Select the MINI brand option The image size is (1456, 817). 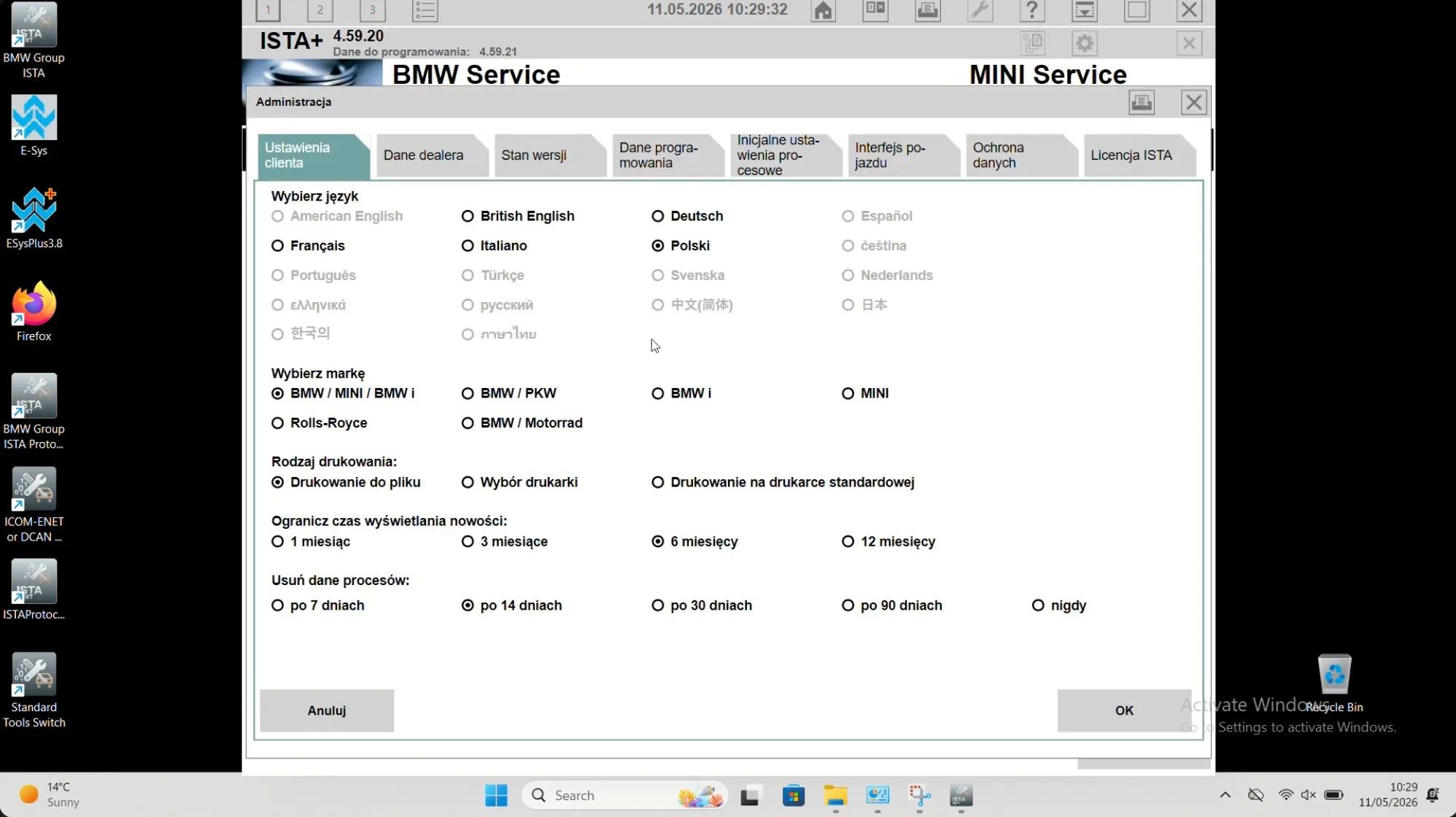click(865, 393)
